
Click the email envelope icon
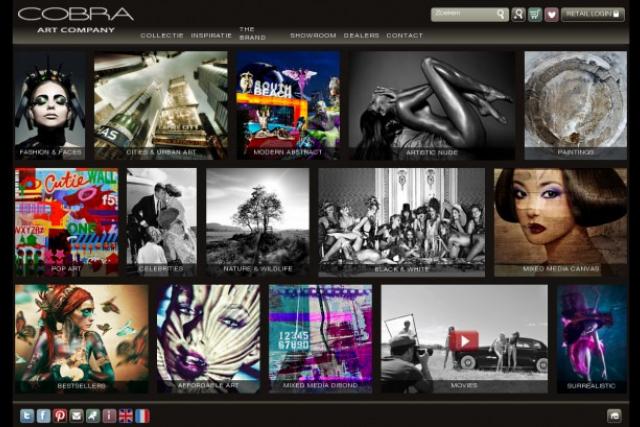click(76, 415)
